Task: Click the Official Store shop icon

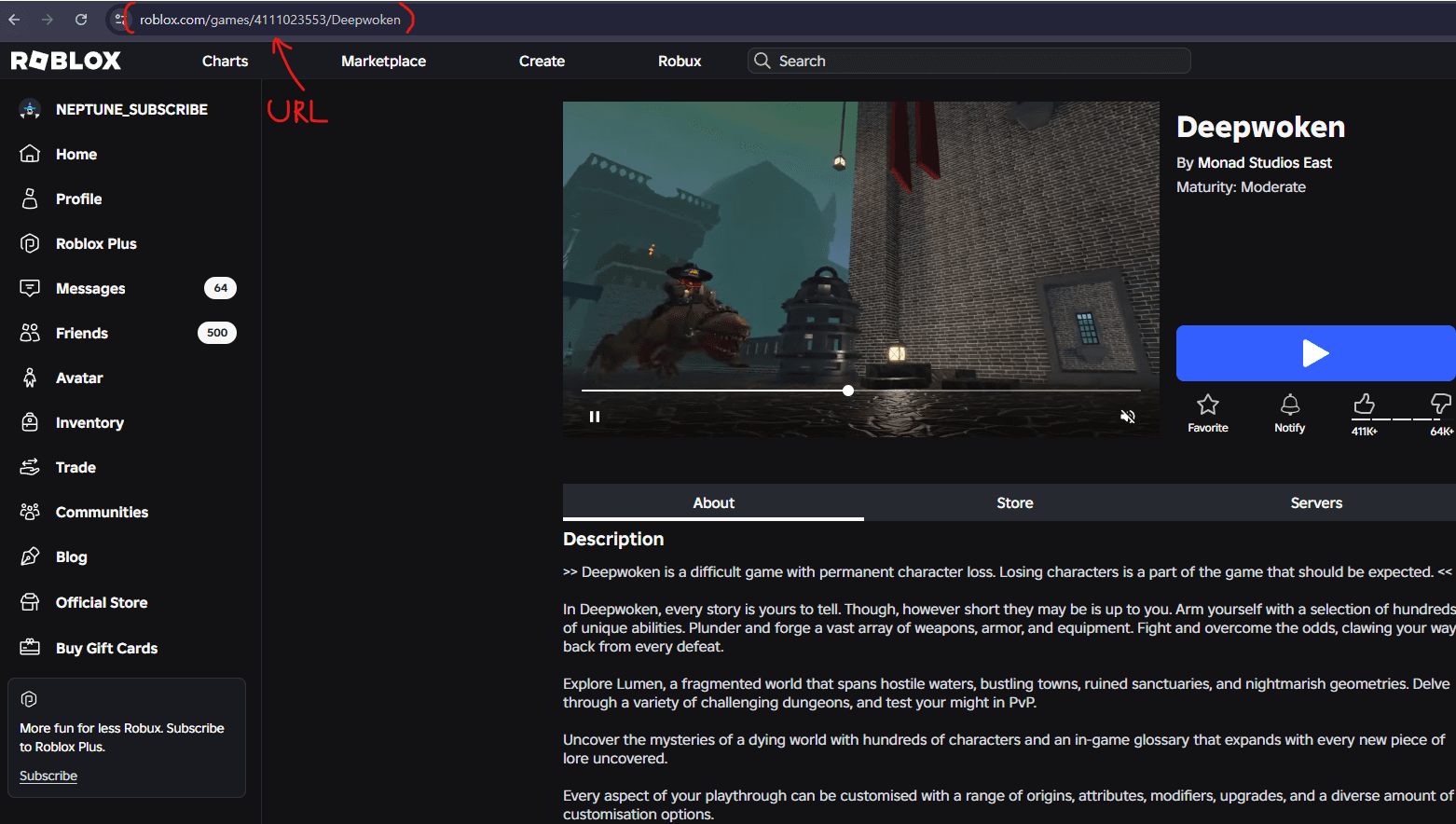Action: click(x=30, y=602)
